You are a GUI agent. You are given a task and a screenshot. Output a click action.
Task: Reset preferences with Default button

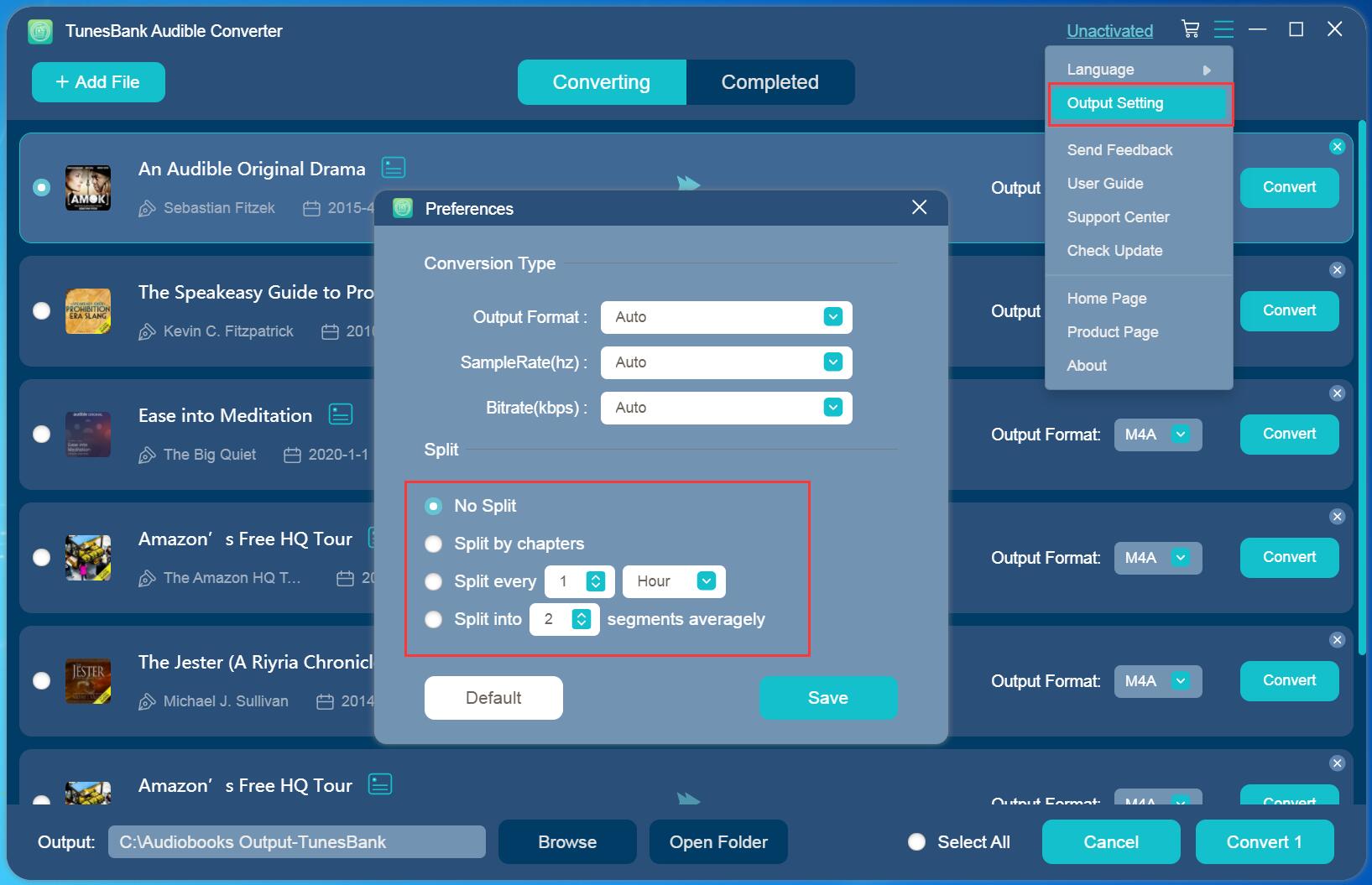(493, 698)
